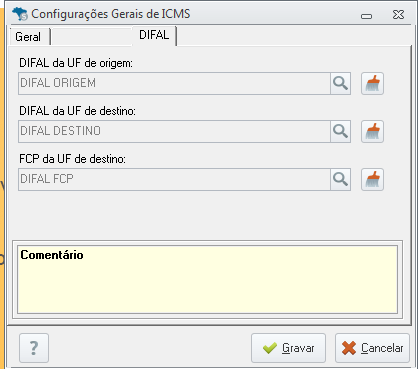Switch to the Geral tab
This screenshot has height=369, width=418.
(x=29, y=36)
